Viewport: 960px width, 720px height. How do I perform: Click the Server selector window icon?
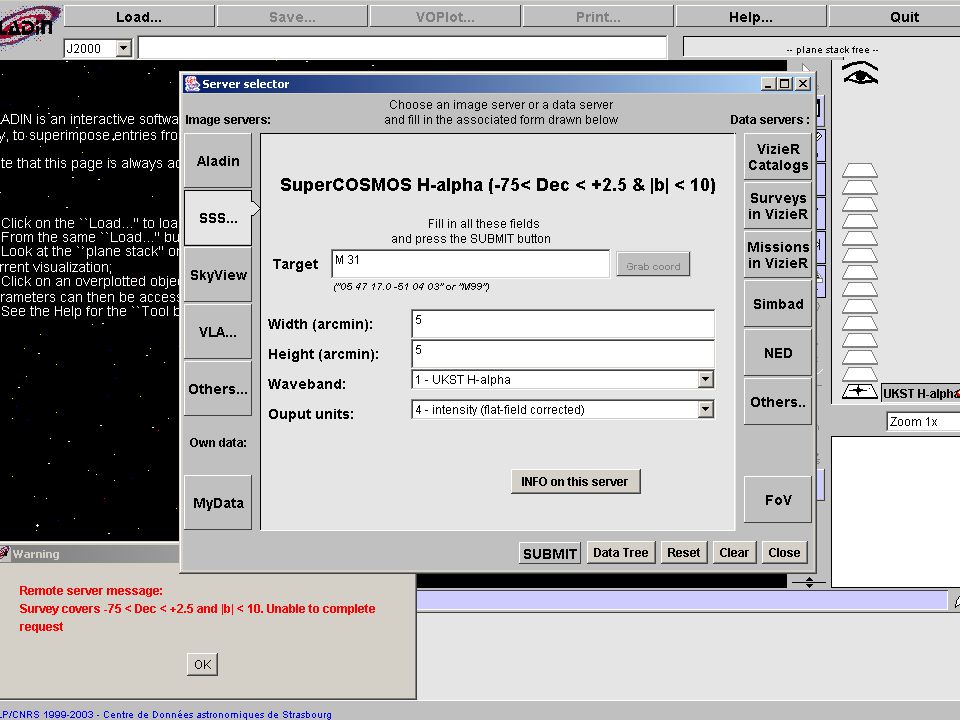click(x=192, y=84)
